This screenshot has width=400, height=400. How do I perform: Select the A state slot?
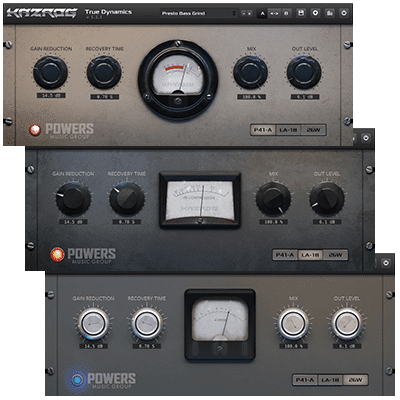[262, 14]
